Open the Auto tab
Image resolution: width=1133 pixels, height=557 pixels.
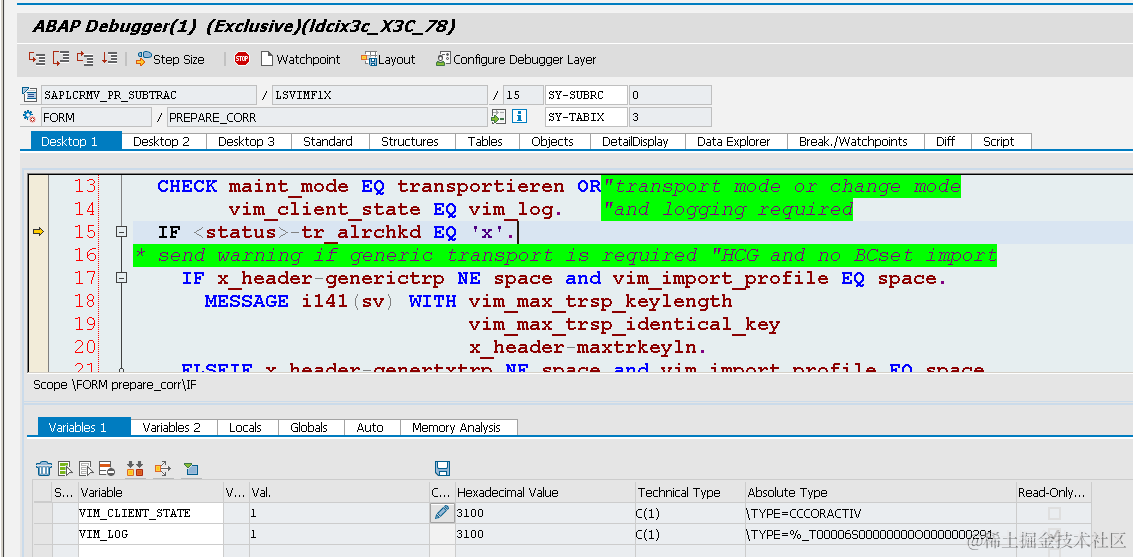(x=370, y=428)
